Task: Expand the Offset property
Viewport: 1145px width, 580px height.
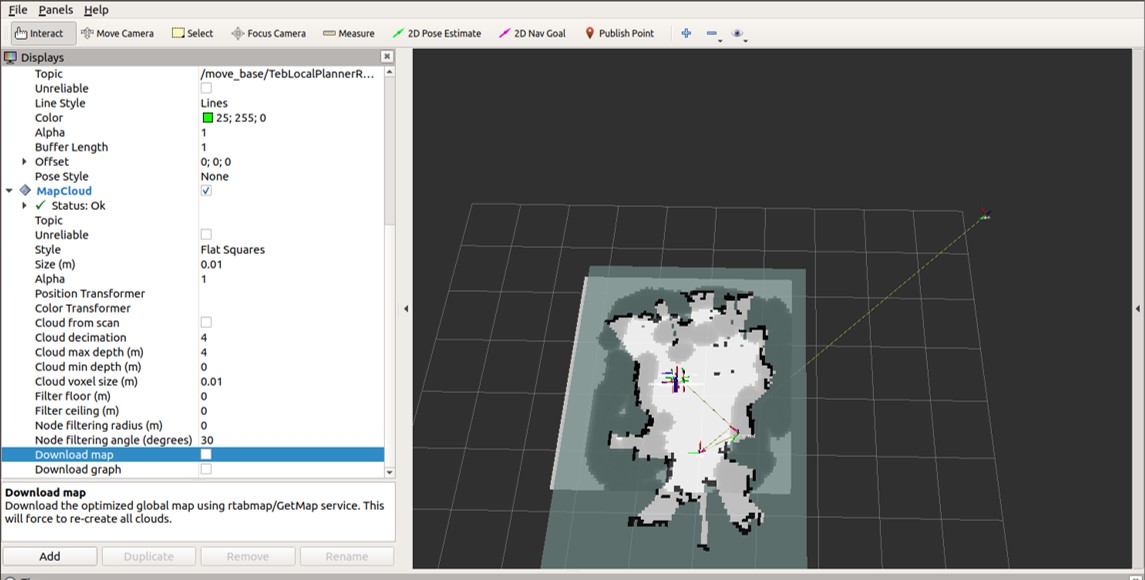Action: (25, 162)
